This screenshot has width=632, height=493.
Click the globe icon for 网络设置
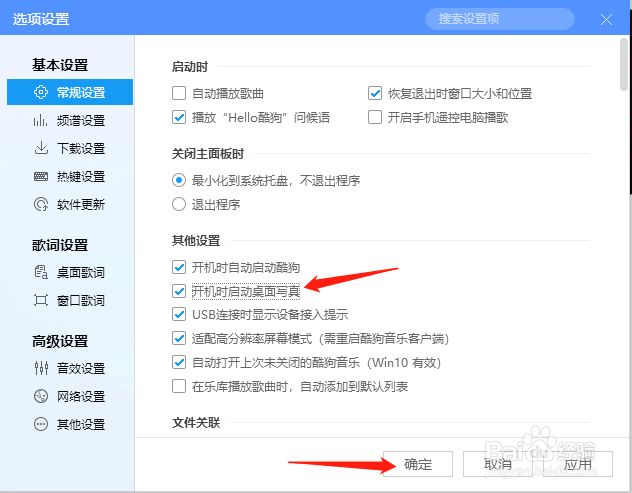click(x=41, y=396)
